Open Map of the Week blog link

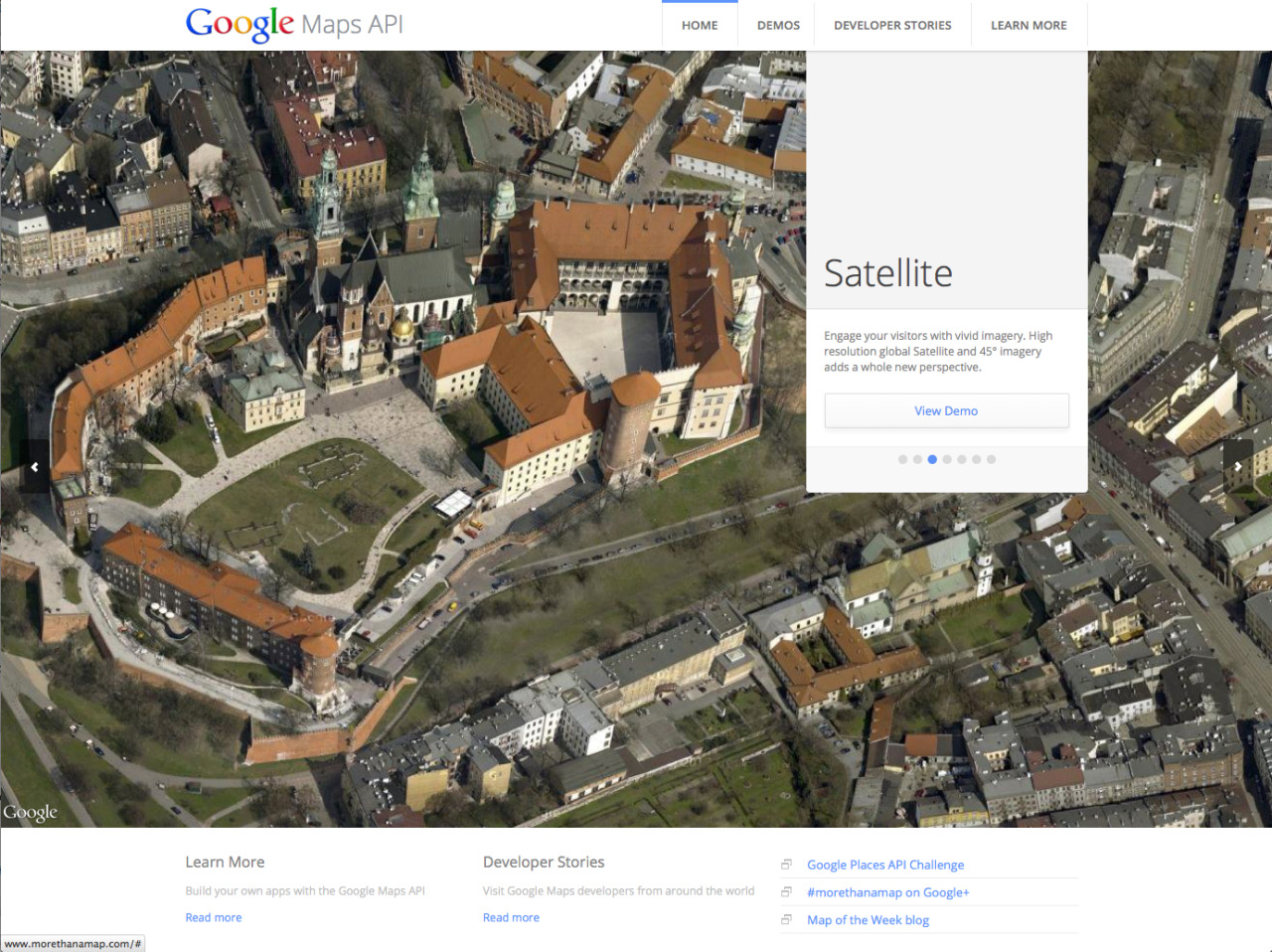868,920
